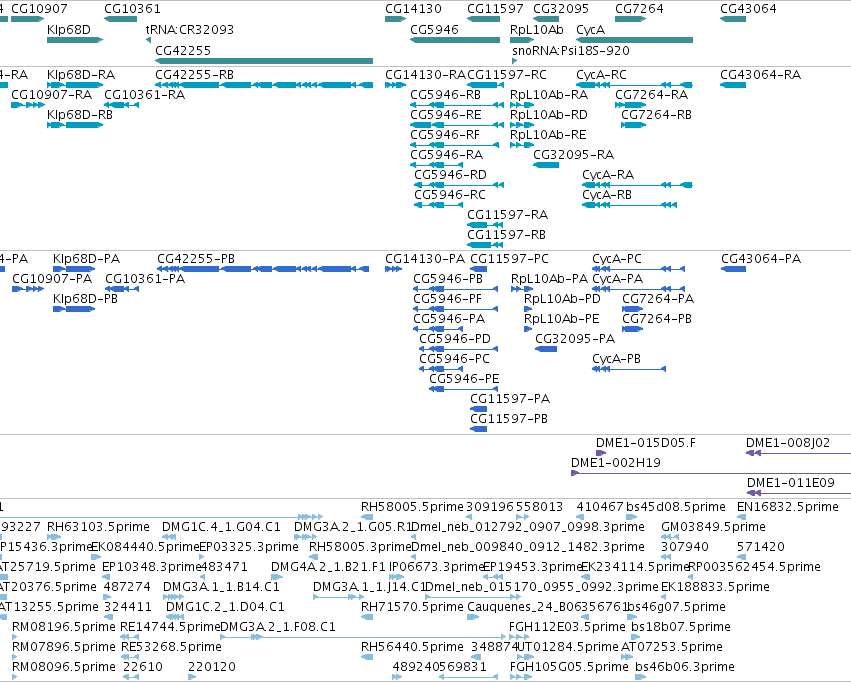Select protein label CycA-PB
The height and width of the screenshot is (682, 851).
click(x=616, y=359)
